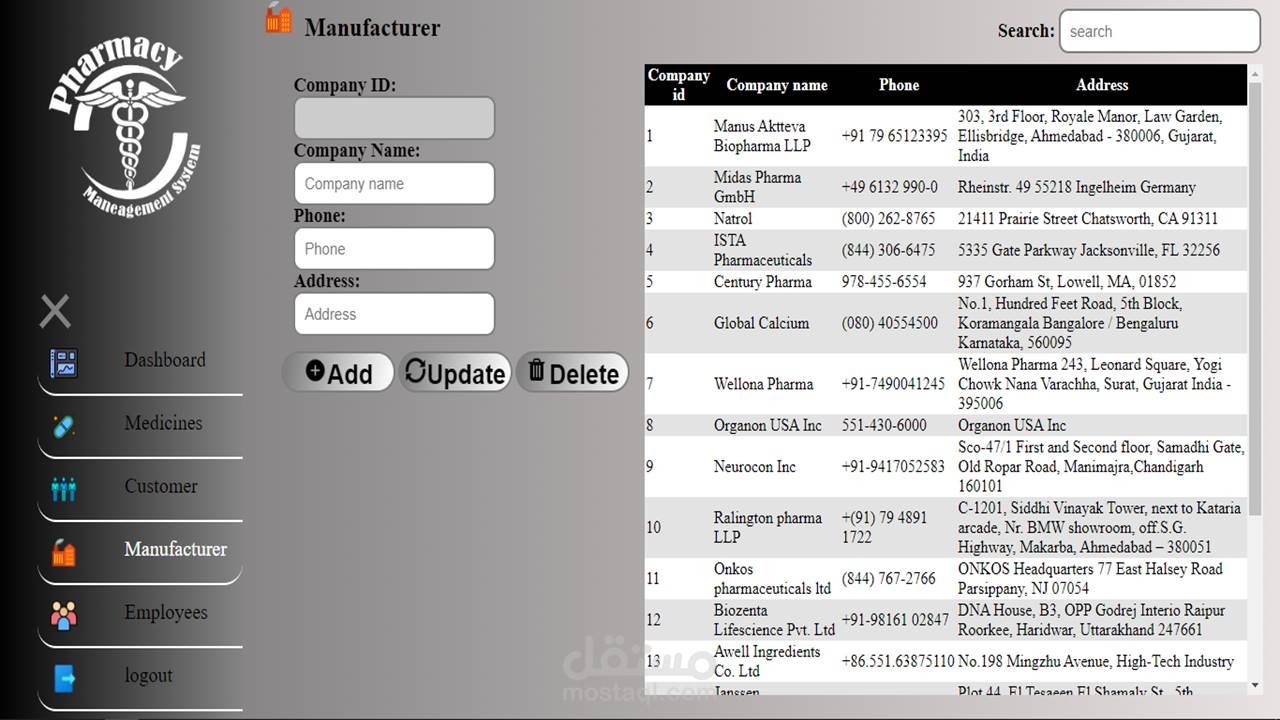Select the Biozenta Lifescience Pvt. Ltd row
The image size is (1280, 720).
pos(946,620)
